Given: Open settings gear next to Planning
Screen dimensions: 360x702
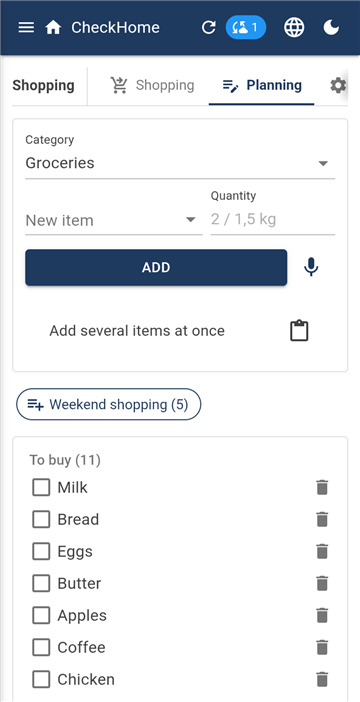Looking at the screenshot, I should click(338, 85).
